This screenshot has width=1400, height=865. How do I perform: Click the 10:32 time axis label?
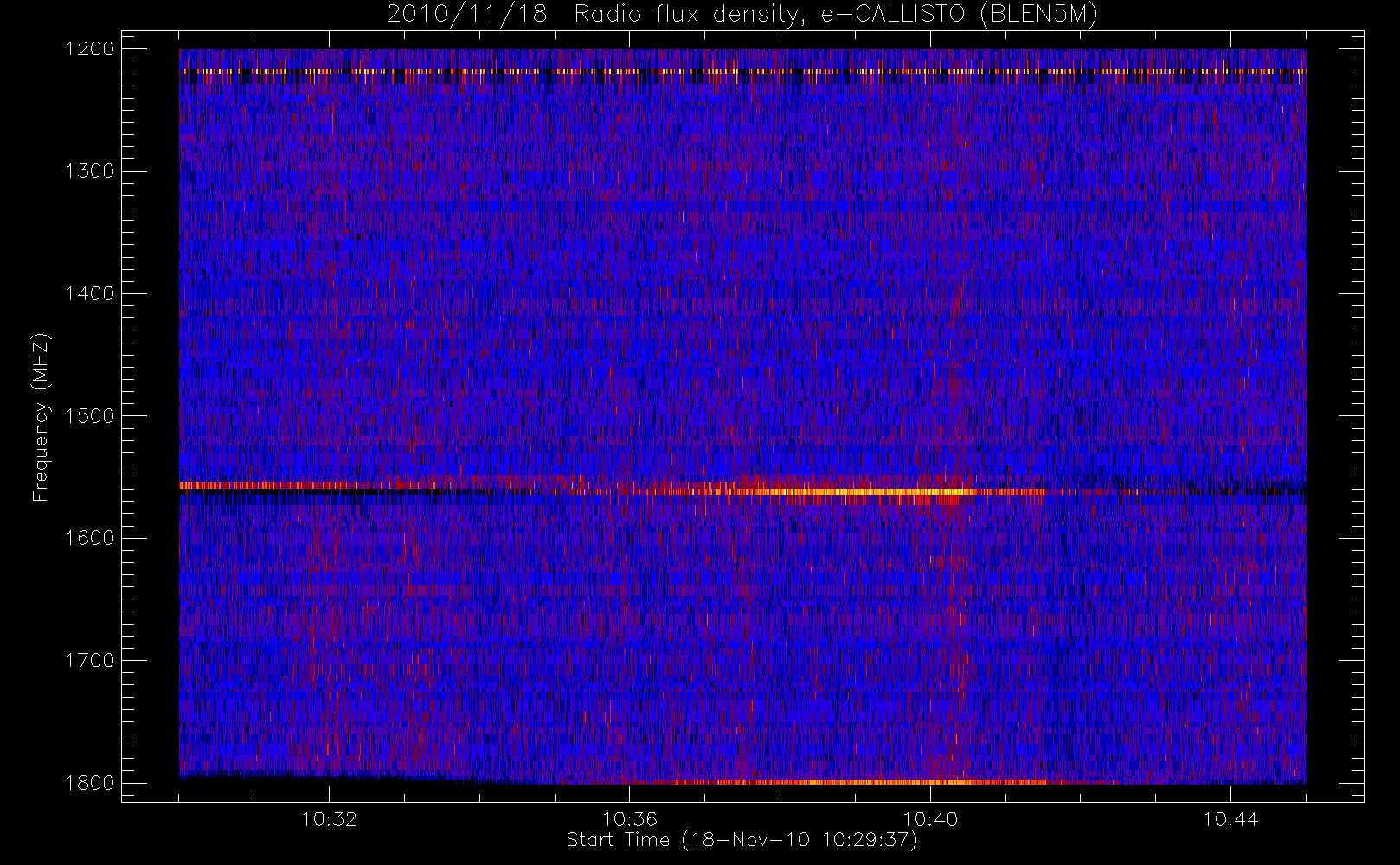pyautogui.click(x=329, y=819)
